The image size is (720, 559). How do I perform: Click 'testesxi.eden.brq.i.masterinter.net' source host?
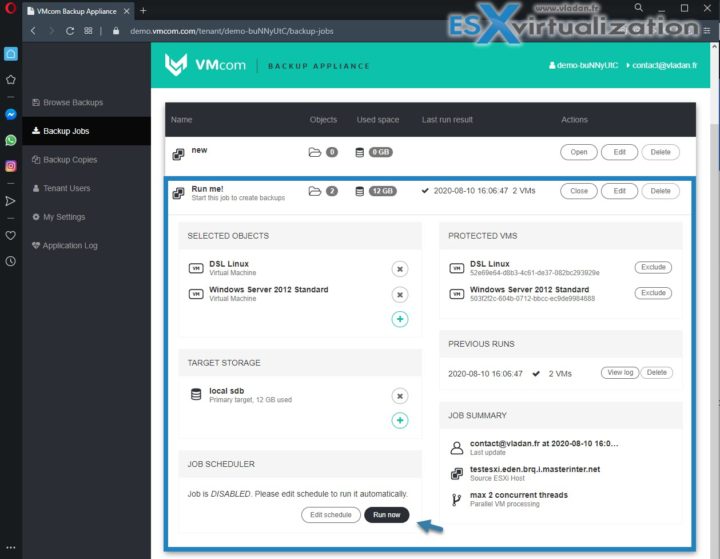pos(535,469)
